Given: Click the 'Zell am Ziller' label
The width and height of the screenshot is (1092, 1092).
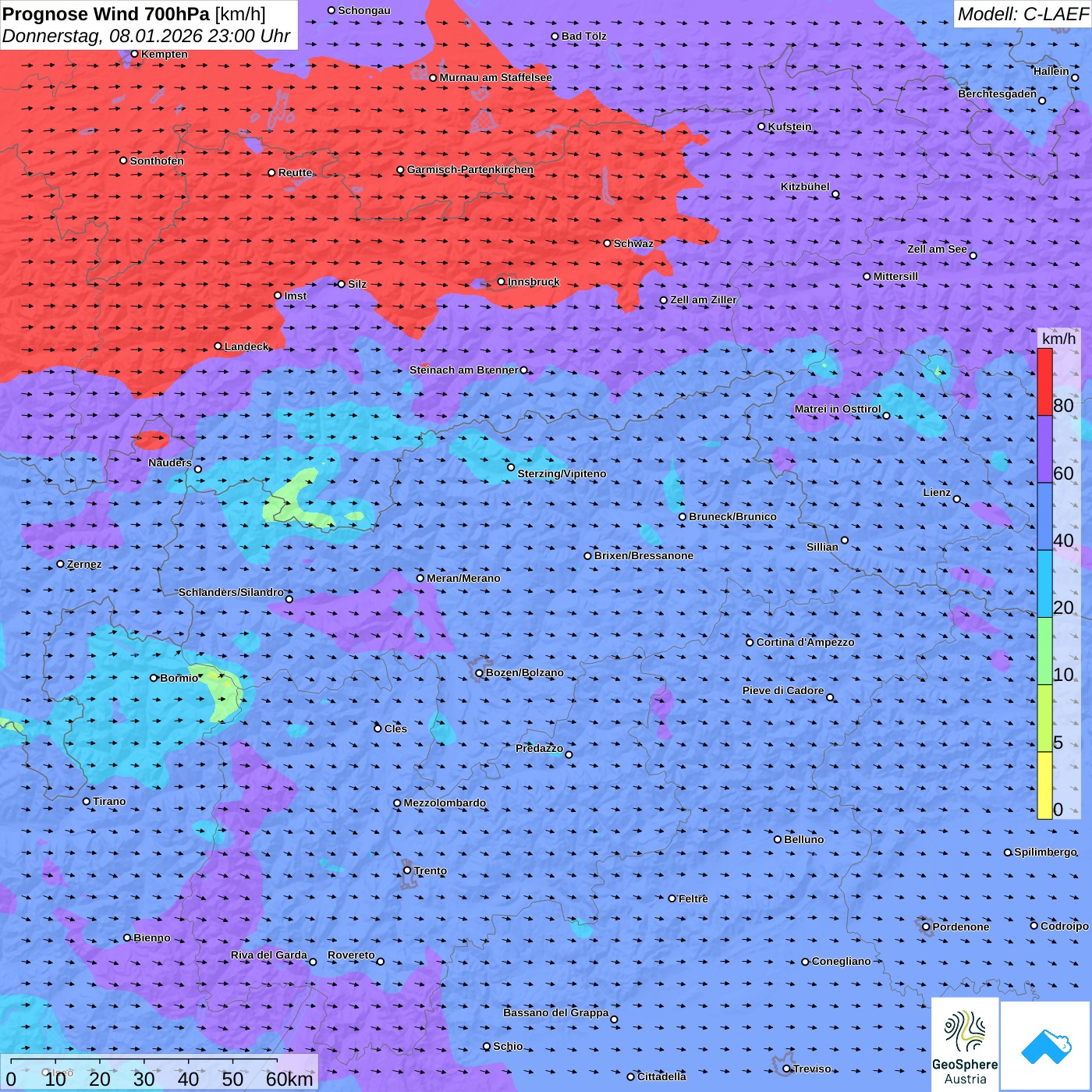Looking at the screenshot, I should point(704,300).
